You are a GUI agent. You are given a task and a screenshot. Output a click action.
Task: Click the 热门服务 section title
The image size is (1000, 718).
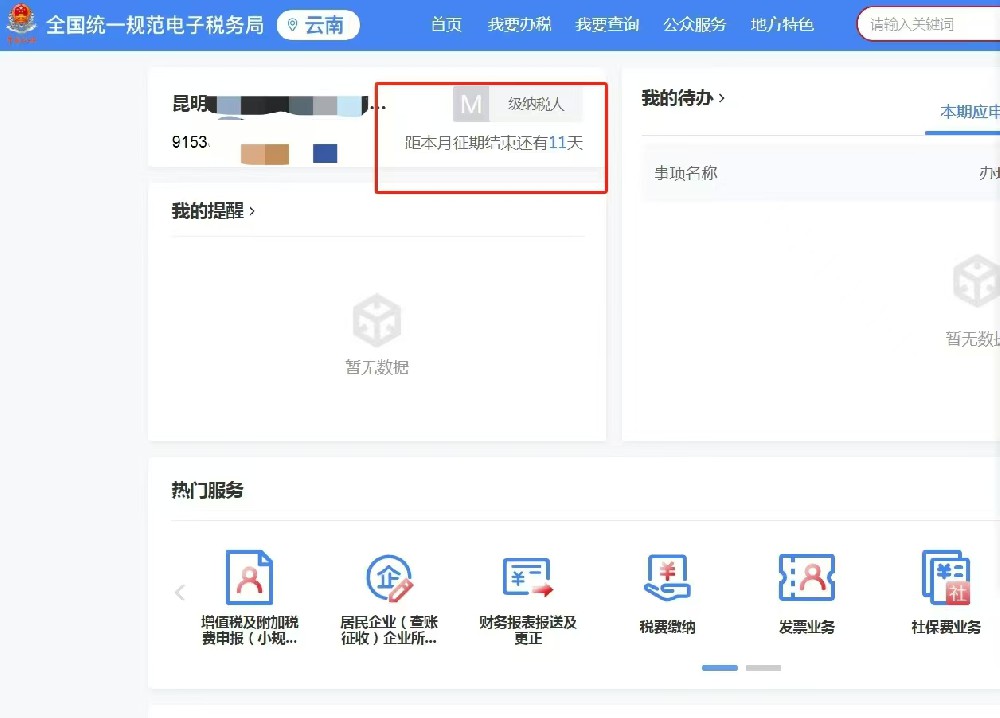point(207,490)
